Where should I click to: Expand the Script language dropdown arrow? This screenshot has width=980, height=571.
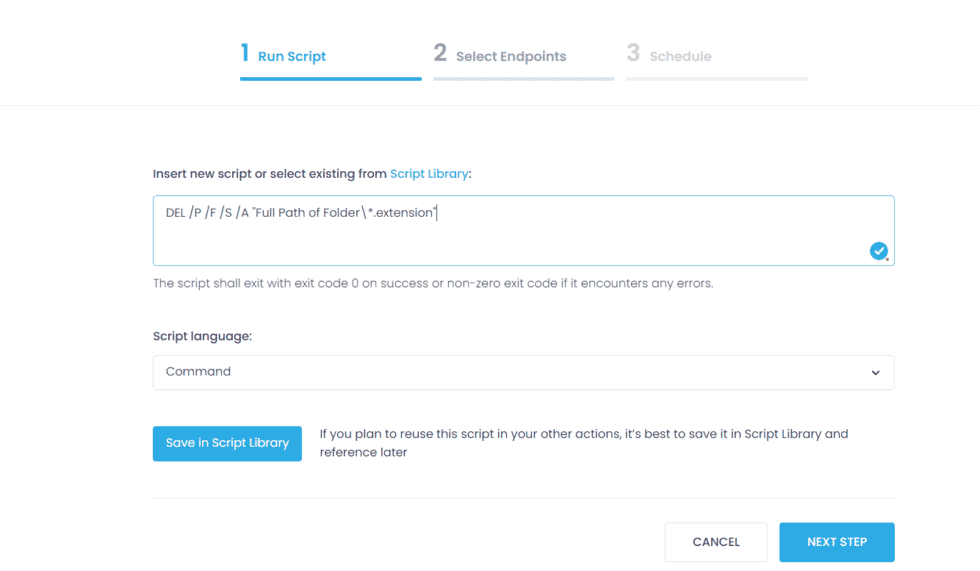pyautogui.click(x=875, y=373)
